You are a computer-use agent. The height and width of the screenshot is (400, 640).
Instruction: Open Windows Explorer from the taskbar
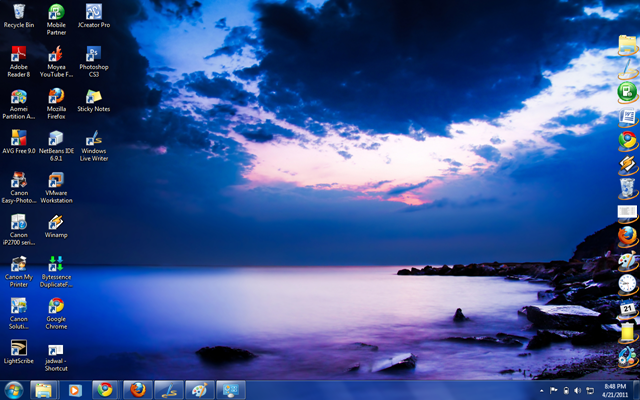click(x=44, y=390)
